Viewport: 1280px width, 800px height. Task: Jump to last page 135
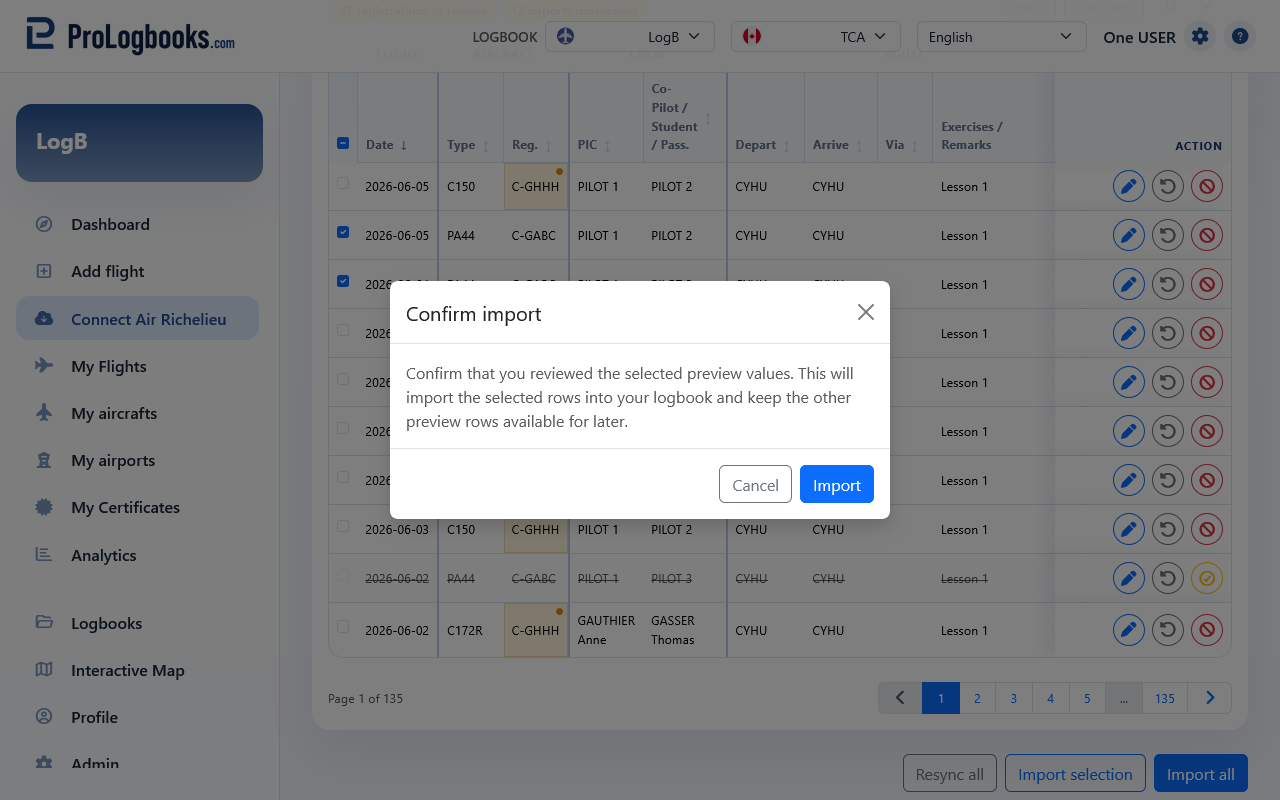(1165, 698)
